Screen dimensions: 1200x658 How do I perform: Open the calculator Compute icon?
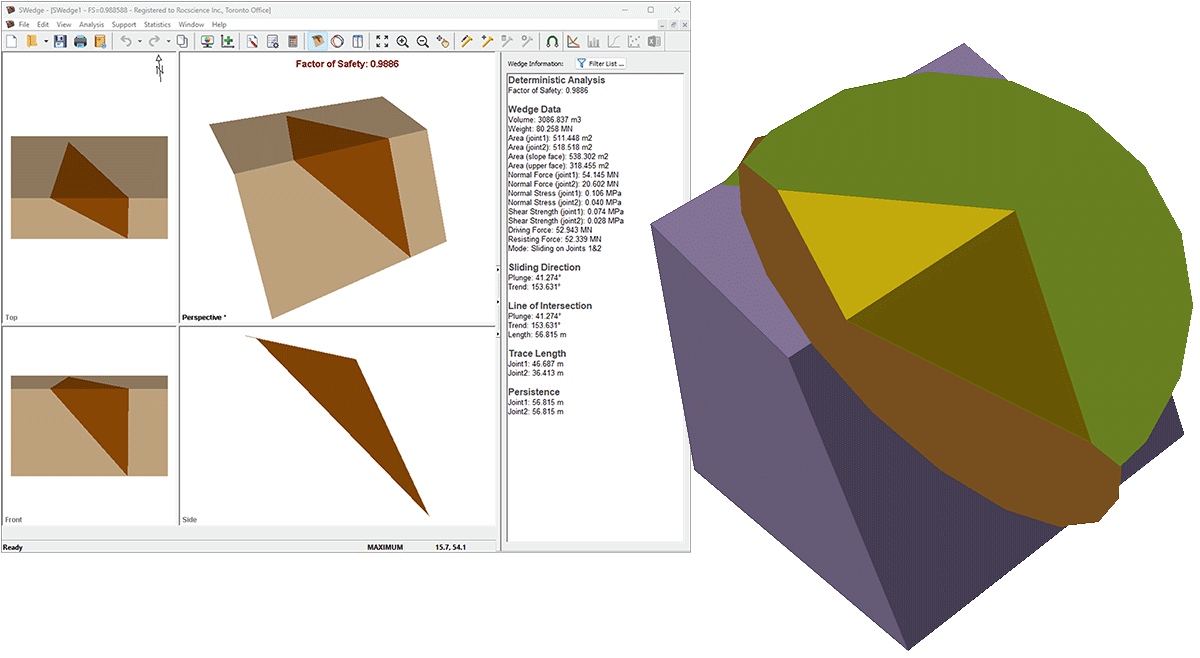coord(293,41)
